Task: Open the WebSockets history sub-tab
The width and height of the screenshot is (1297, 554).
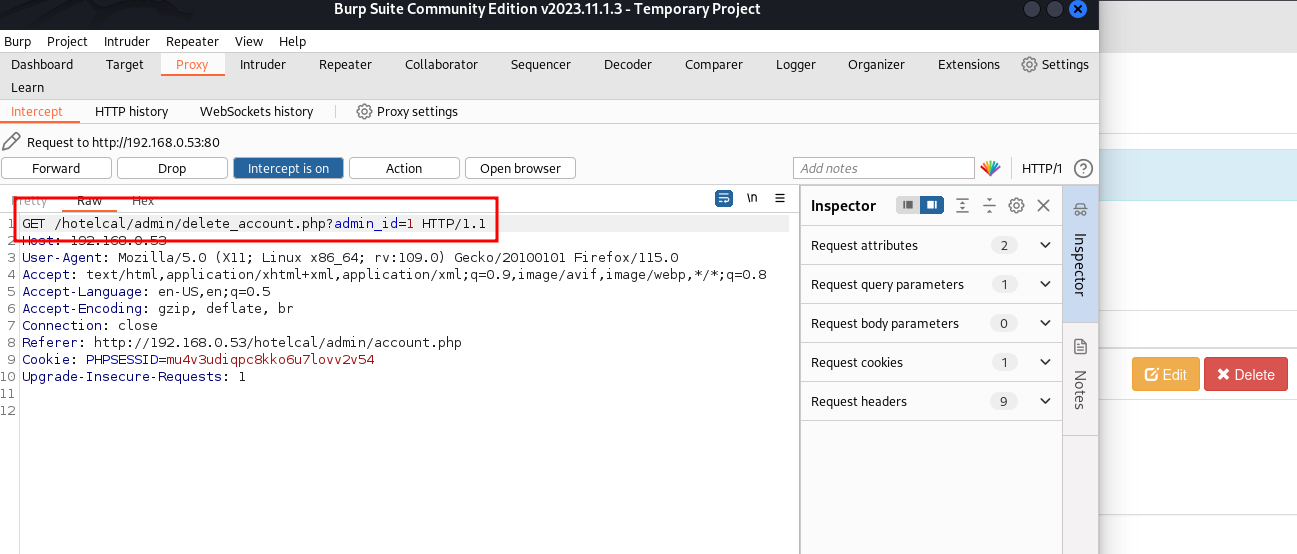Action: tap(257, 111)
